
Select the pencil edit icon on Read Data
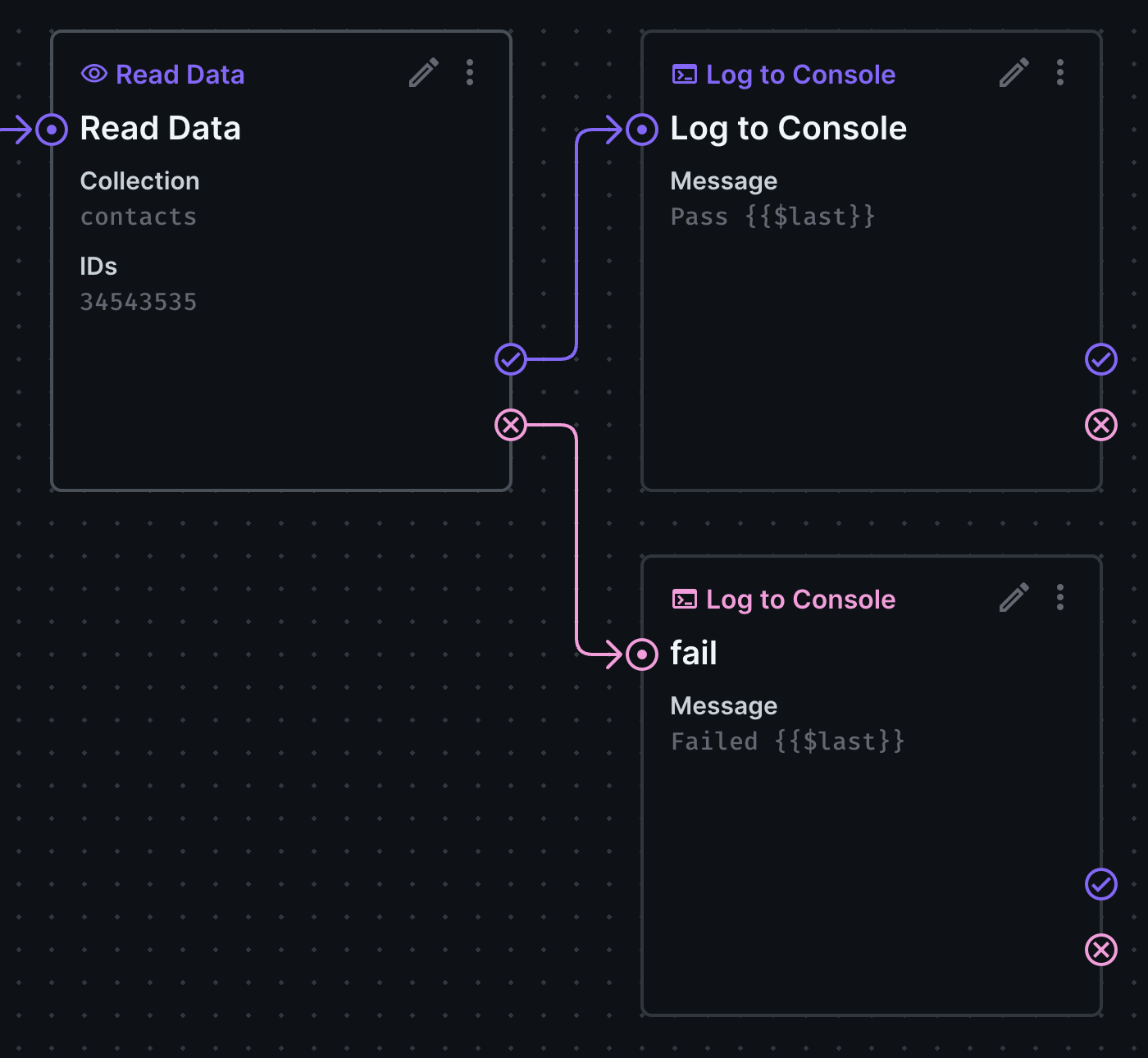423,73
